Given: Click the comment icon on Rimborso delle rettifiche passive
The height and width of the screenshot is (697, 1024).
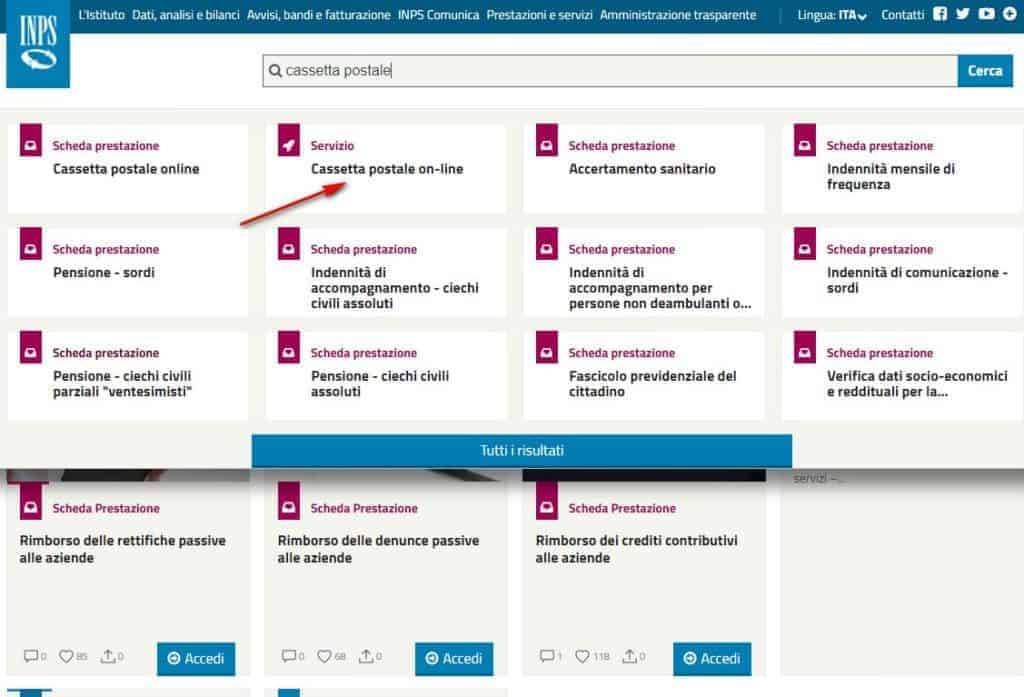Looking at the screenshot, I should (x=31, y=656).
